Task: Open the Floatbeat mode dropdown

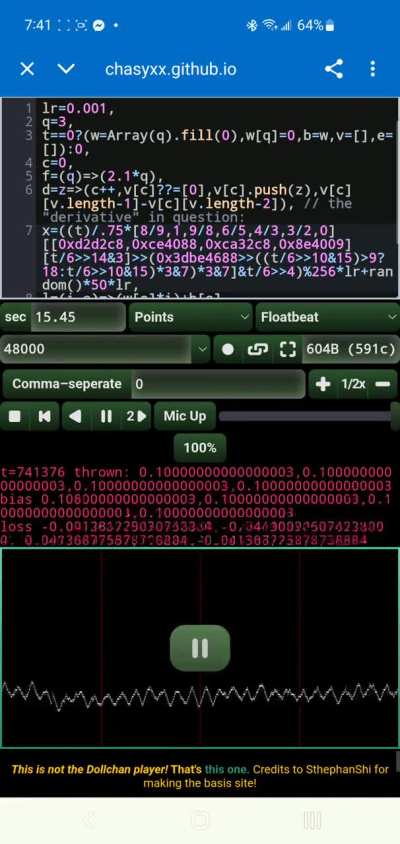Action: click(328, 317)
